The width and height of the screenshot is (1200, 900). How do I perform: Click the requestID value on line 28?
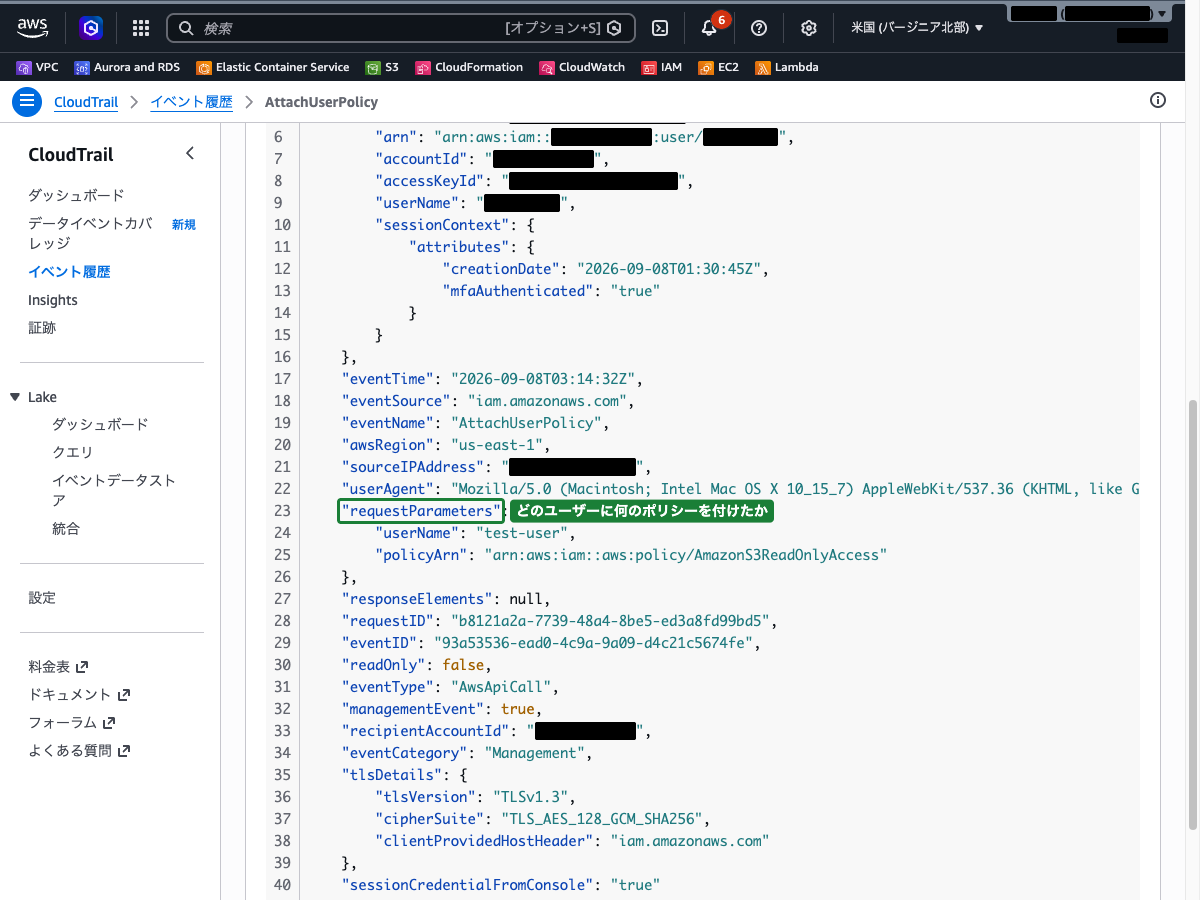click(x=609, y=621)
